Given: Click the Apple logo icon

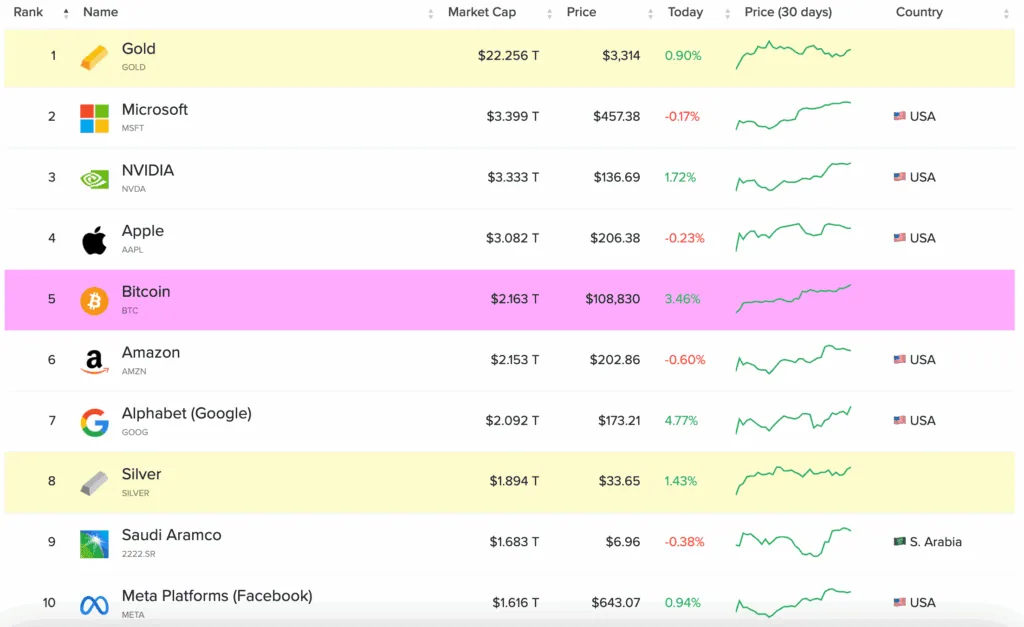Looking at the screenshot, I should pos(94,240).
